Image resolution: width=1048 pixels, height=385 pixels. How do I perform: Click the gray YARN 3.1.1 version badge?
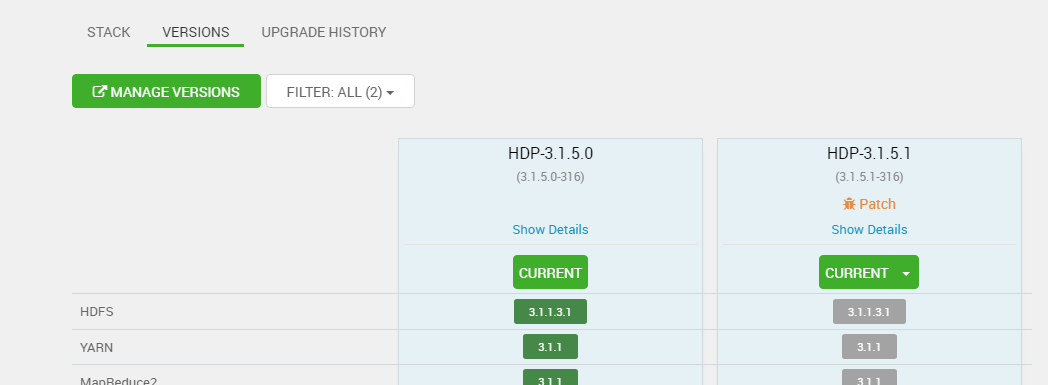pos(869,347)
